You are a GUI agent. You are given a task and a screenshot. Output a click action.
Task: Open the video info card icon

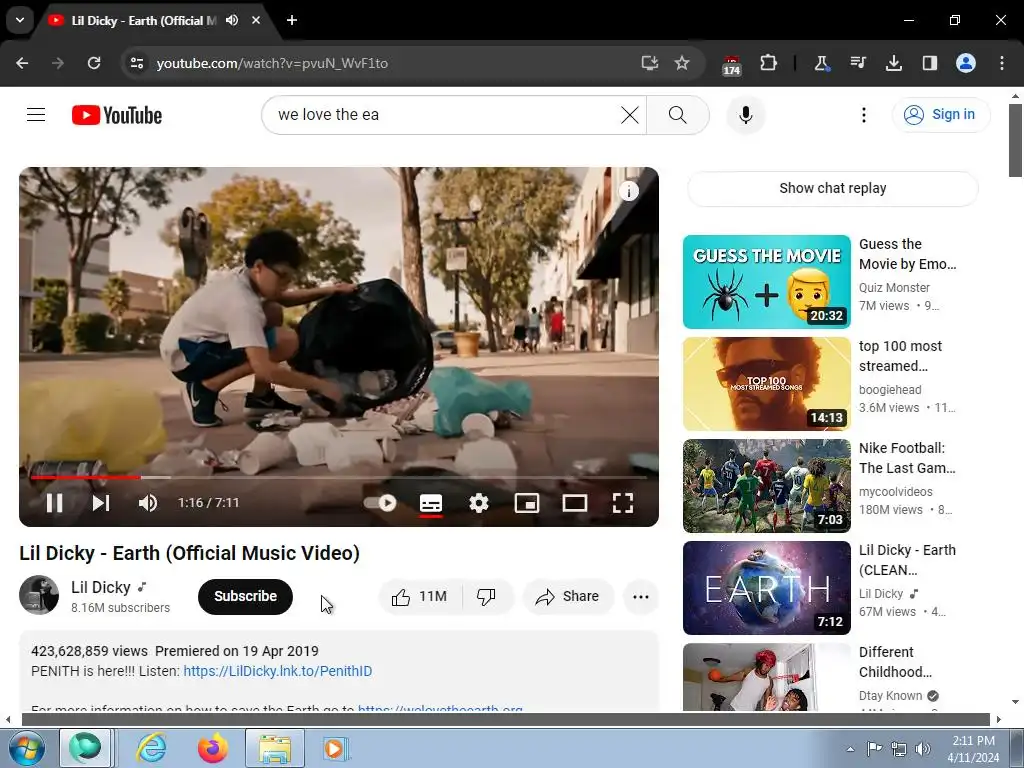coord(628,191)
